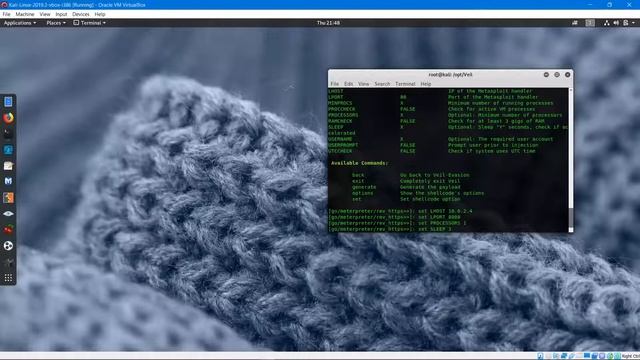Screen dimensions: 640x360
Task: Expand the system menu arrow at the panel's right end
Action: (x=633, y=23)
